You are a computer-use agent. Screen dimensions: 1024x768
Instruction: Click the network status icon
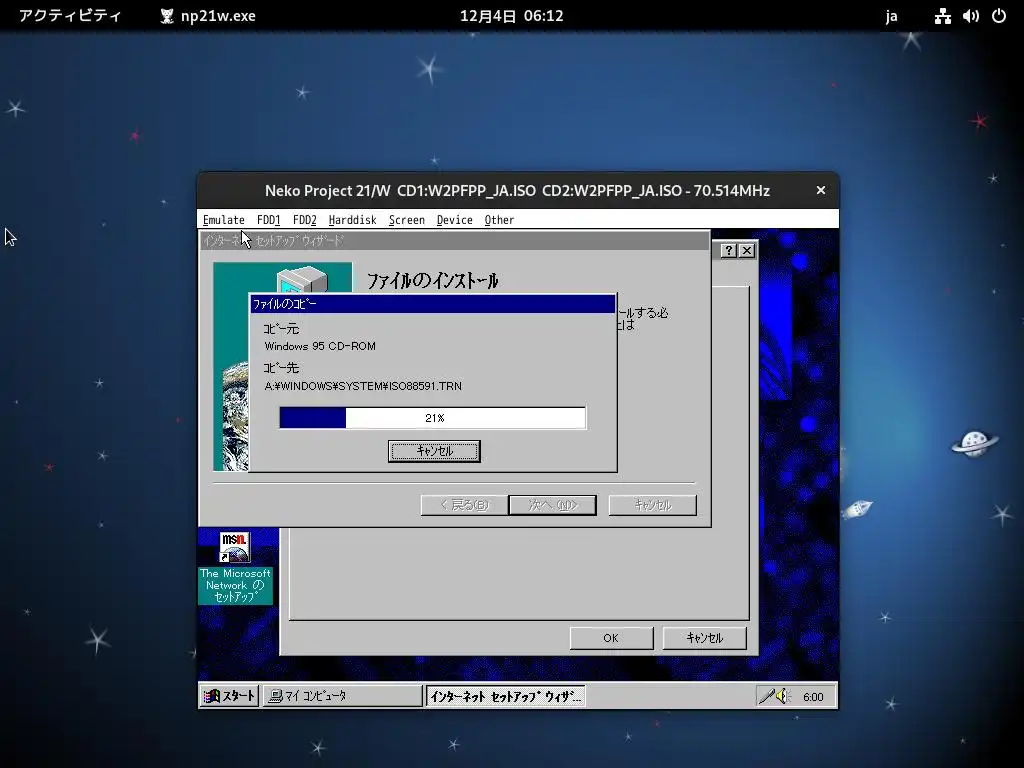[942, 16]
